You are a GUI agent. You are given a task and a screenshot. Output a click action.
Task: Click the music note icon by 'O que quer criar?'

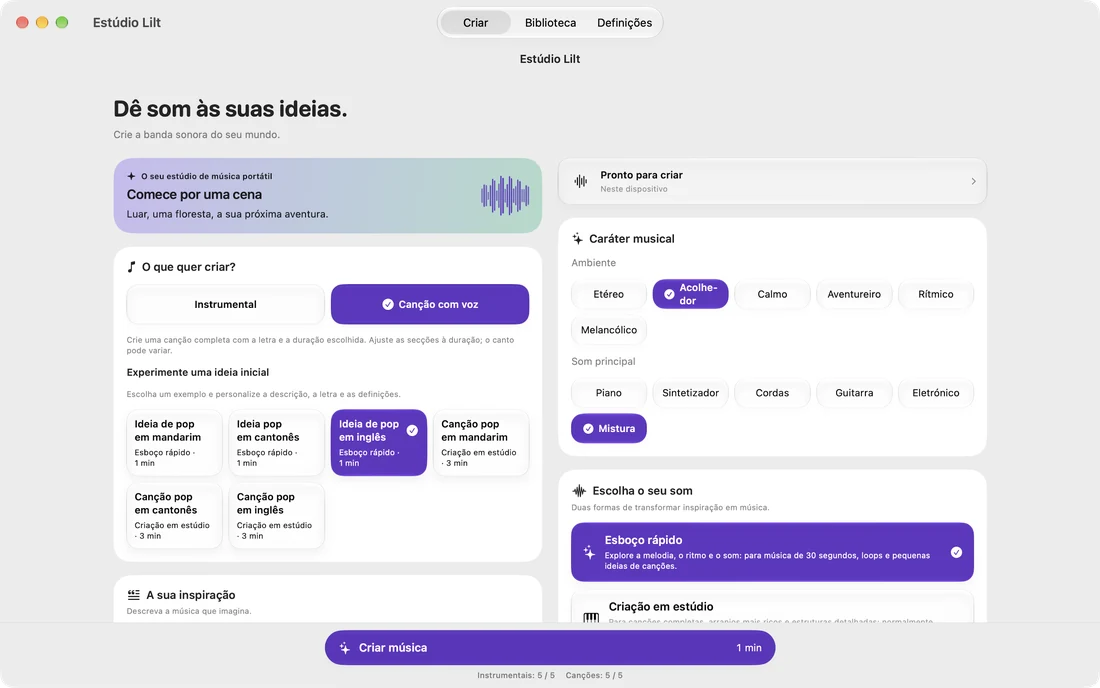[131, 267]
